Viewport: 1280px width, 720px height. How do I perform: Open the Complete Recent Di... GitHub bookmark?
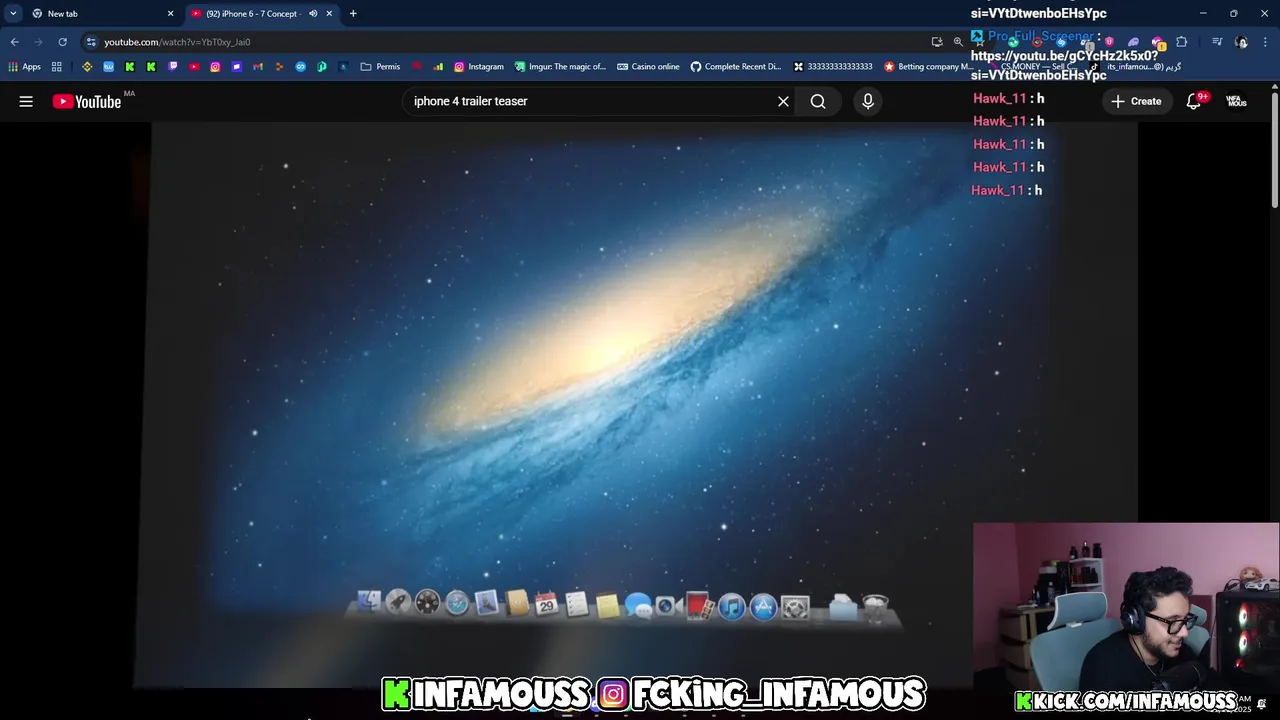[x=736, y=67]
